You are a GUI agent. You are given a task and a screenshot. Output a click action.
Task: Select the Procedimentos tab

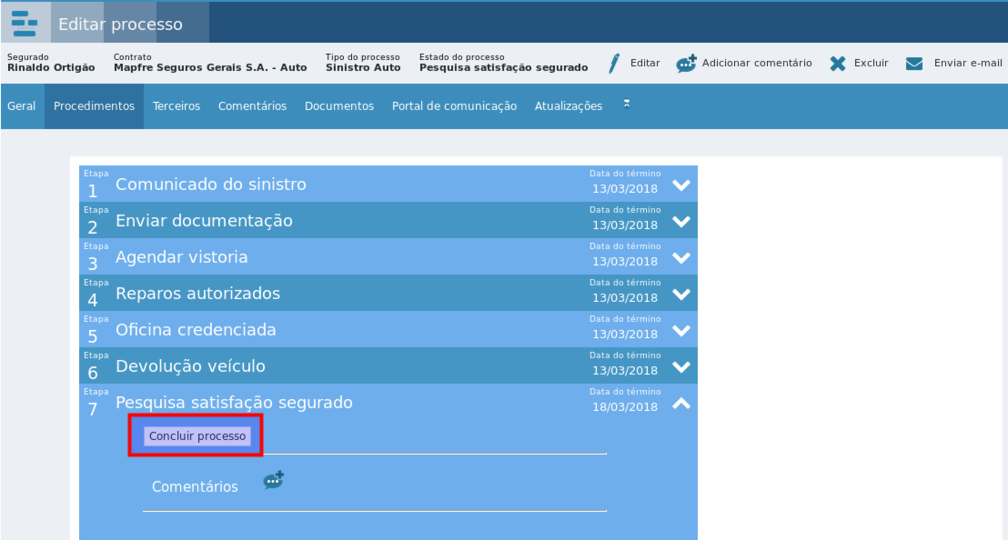(x=94, y=106)
